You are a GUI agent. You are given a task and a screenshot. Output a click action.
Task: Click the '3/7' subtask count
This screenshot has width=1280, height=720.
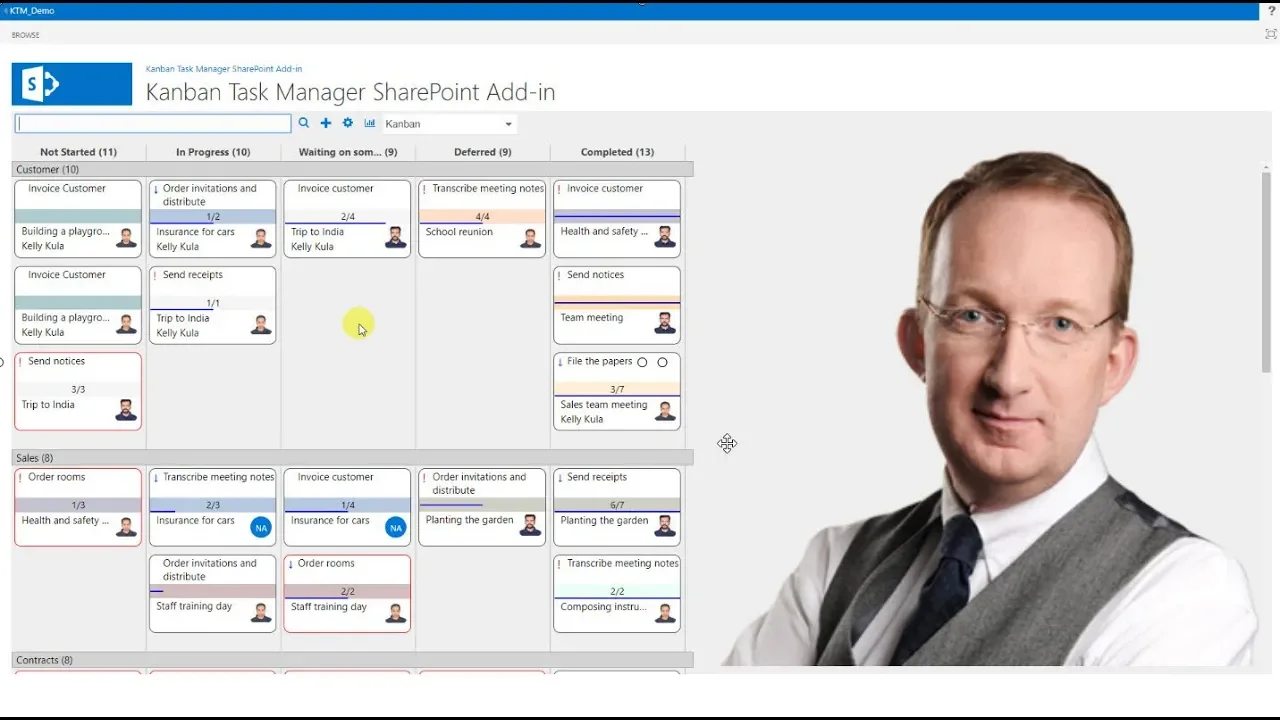(x=617, y=390)
